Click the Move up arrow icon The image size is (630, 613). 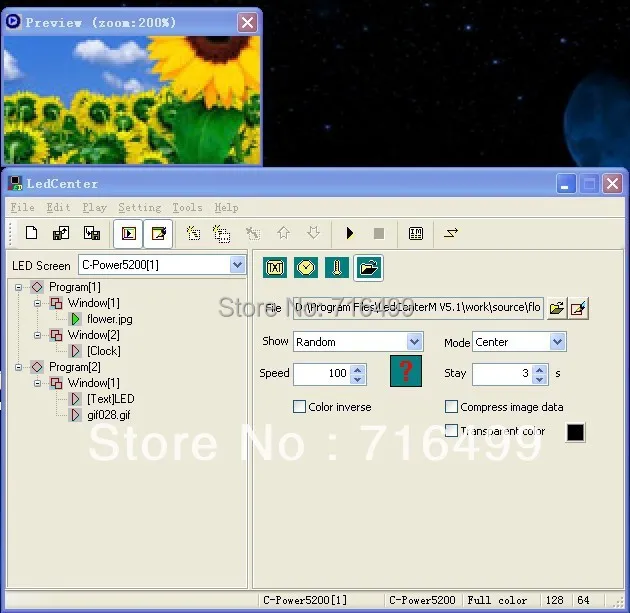pos(284,233)
